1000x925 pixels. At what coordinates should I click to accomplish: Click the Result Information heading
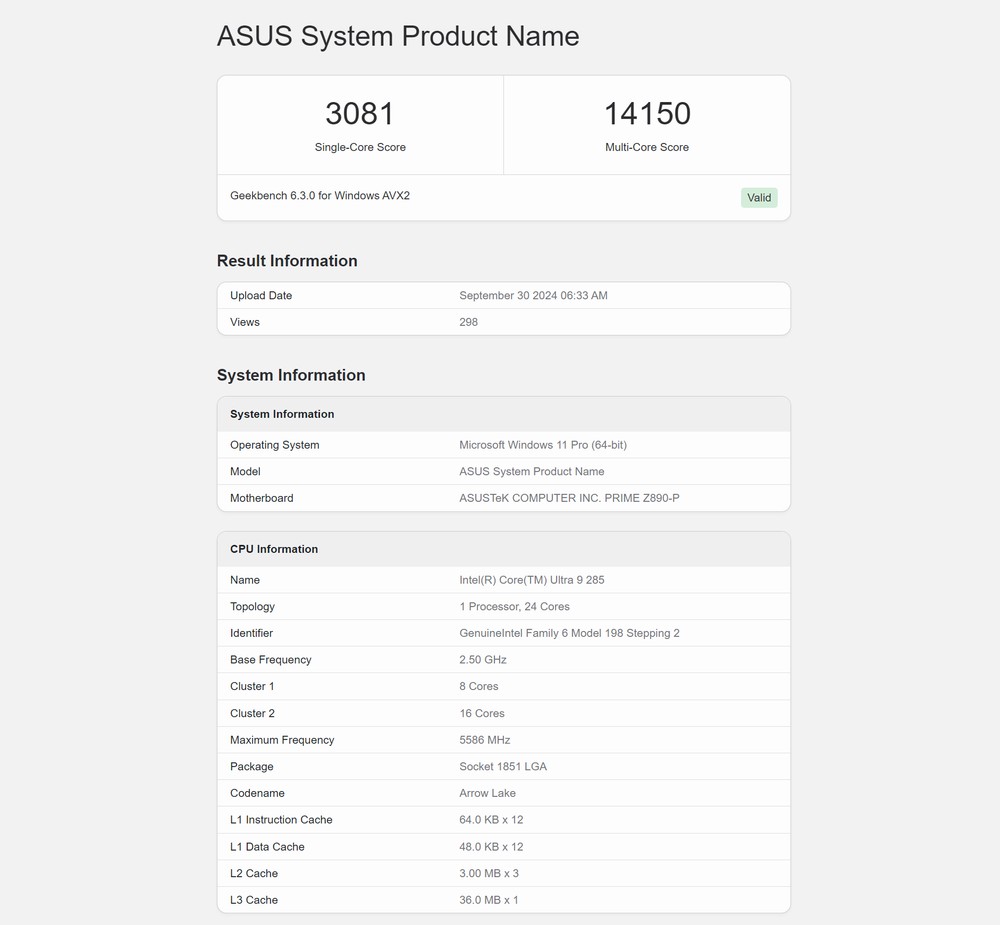287,261
